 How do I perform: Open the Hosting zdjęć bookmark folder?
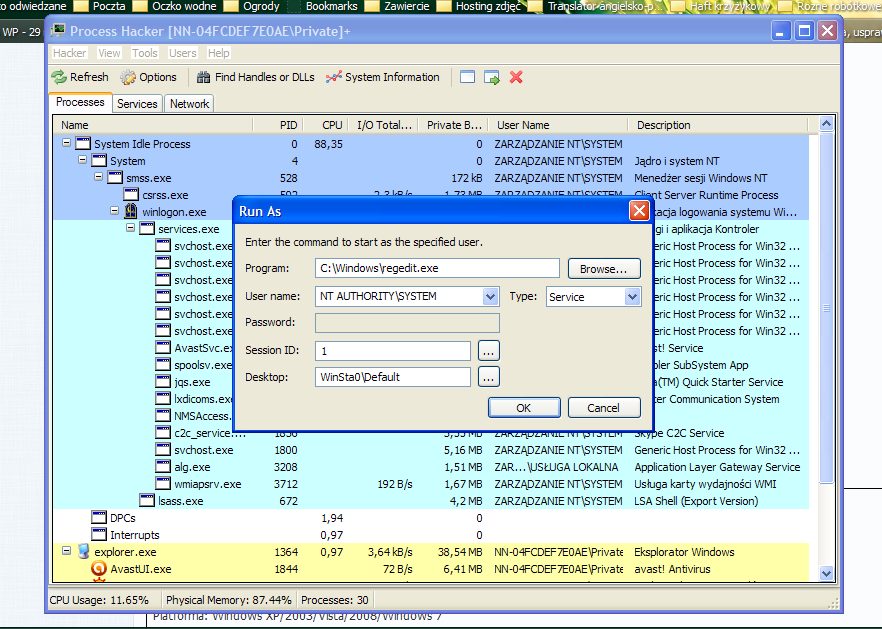click(x=480, y=6)
